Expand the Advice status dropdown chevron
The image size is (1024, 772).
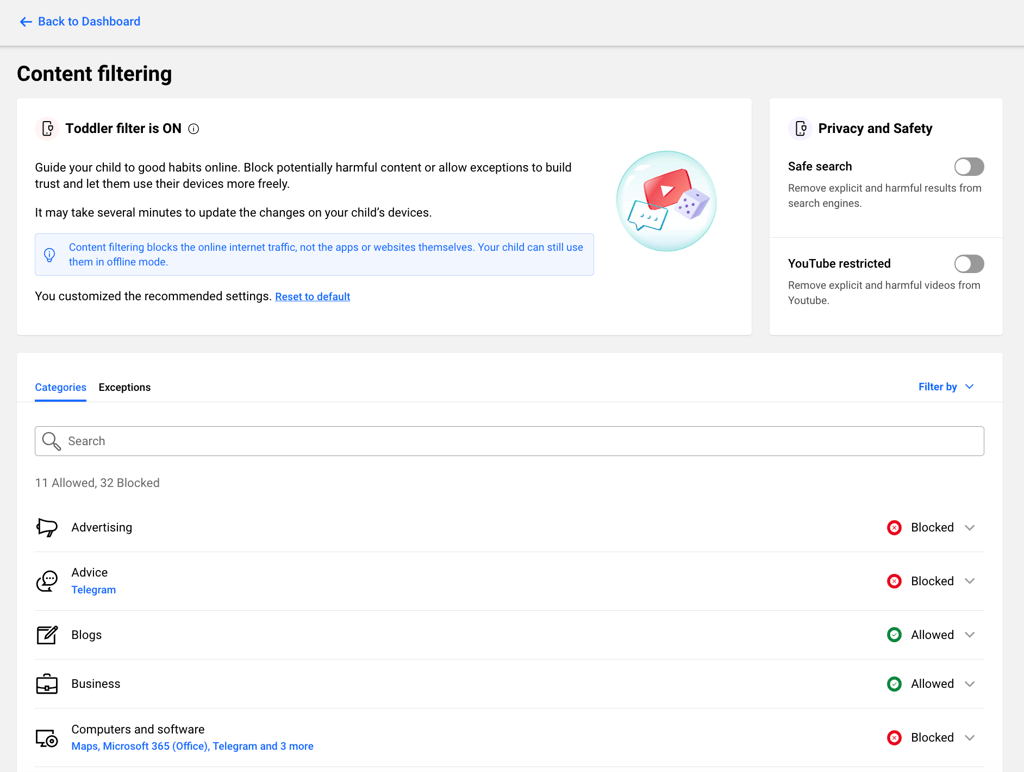coord(970,581)
